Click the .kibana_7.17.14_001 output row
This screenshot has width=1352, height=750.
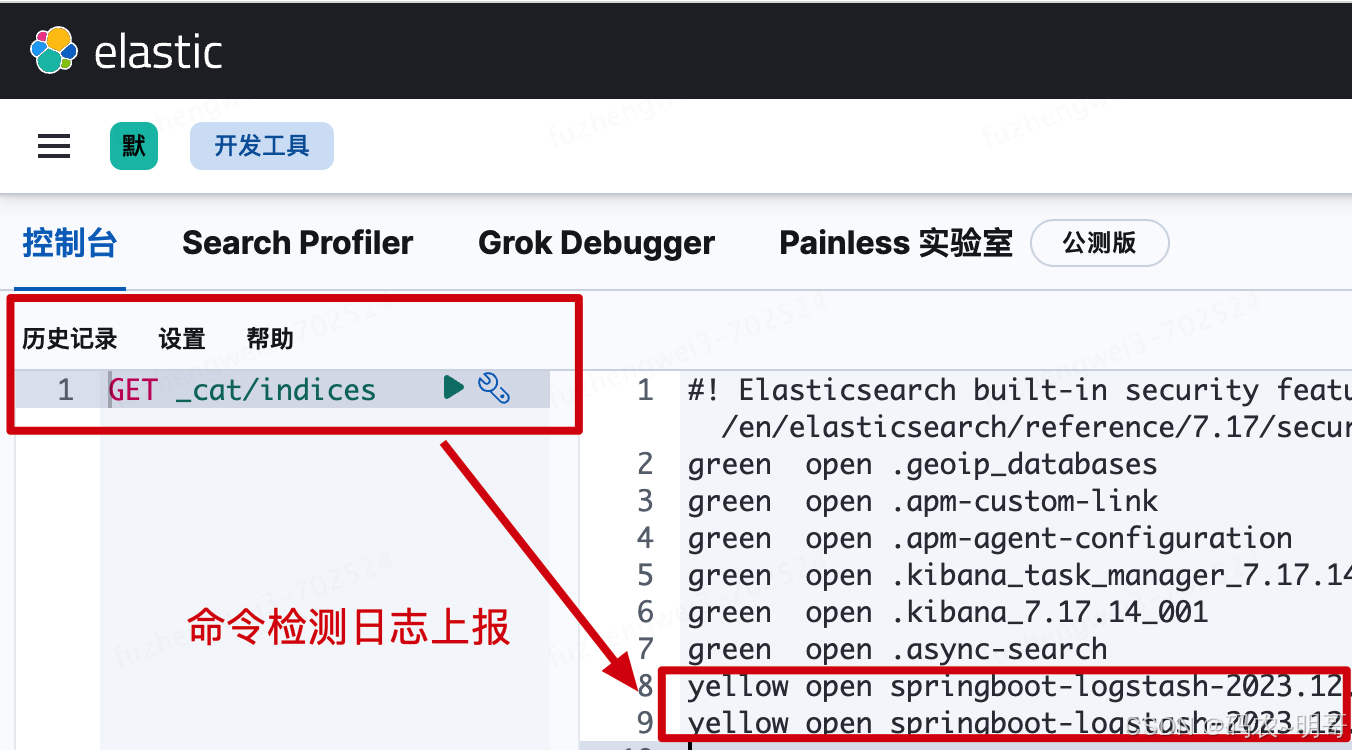(948, 612)
